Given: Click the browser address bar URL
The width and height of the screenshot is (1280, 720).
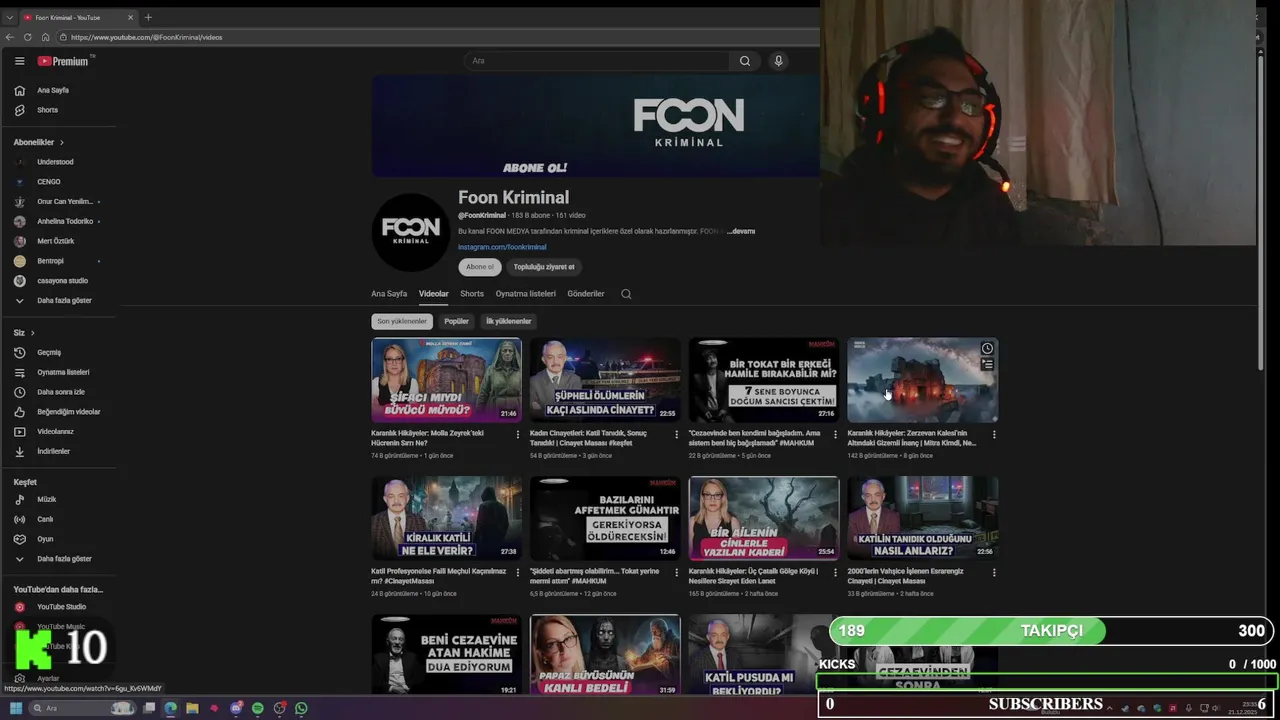Looking at the screenshot, I should click(147, 37).
